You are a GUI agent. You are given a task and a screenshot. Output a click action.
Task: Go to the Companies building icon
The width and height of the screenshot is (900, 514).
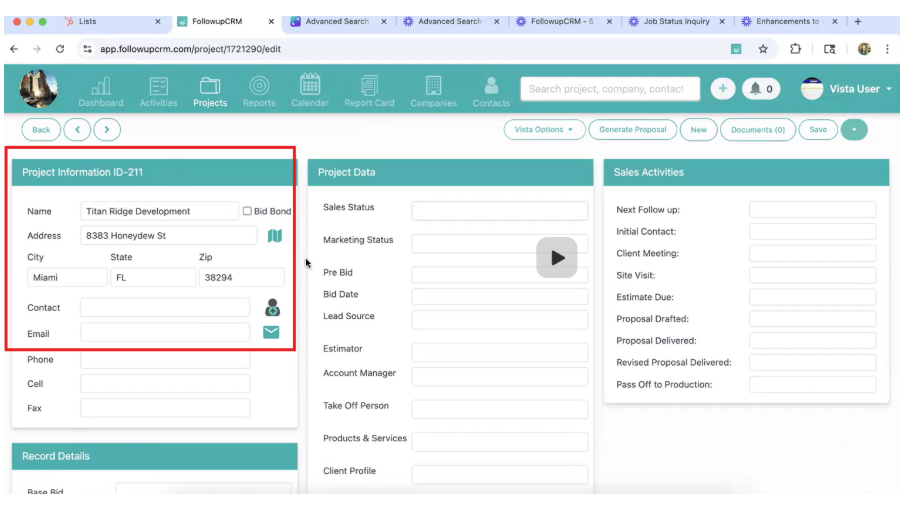click(433, 85)
